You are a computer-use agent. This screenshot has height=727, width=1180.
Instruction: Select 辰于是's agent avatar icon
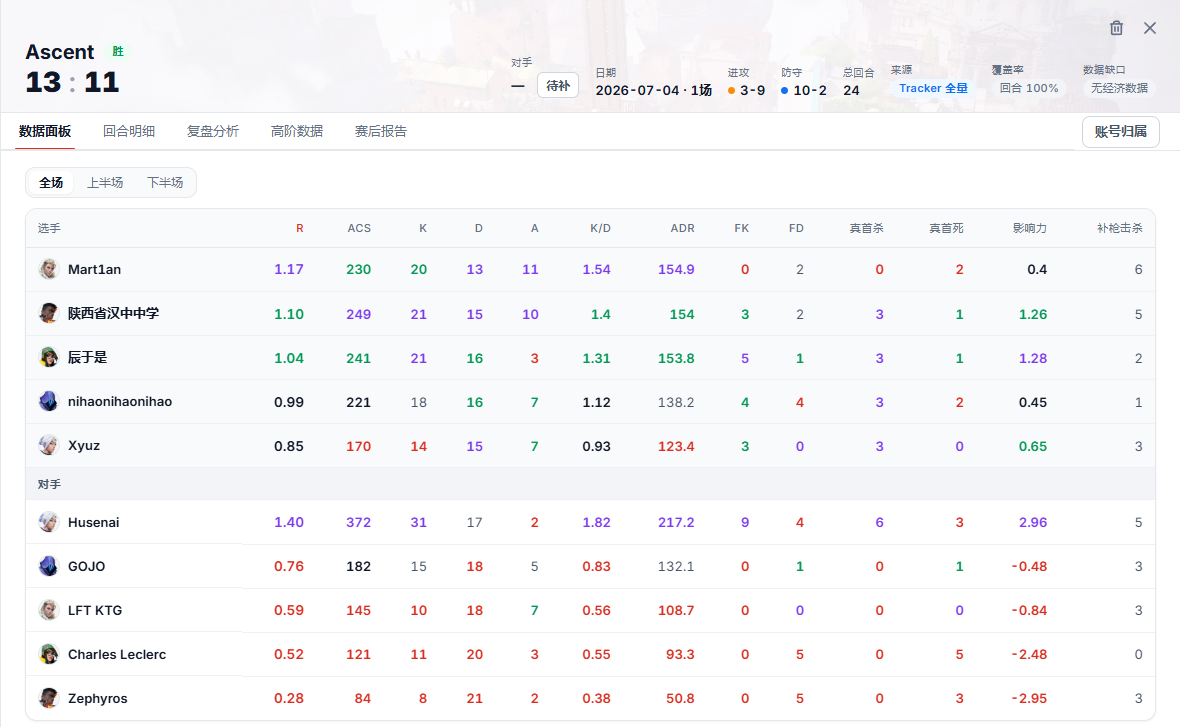coord(49,357)
